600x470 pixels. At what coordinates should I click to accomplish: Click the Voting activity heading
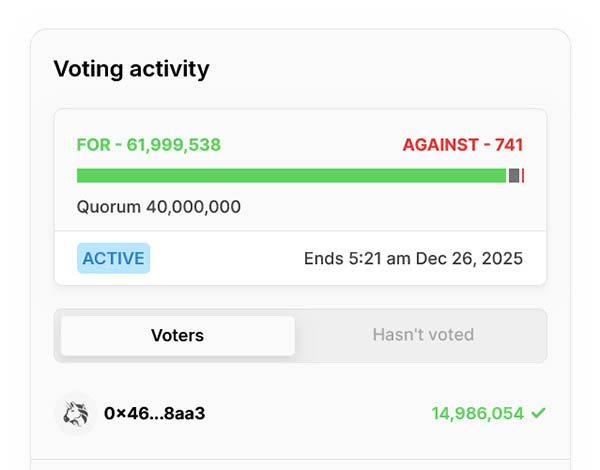(x=131, y=69)
